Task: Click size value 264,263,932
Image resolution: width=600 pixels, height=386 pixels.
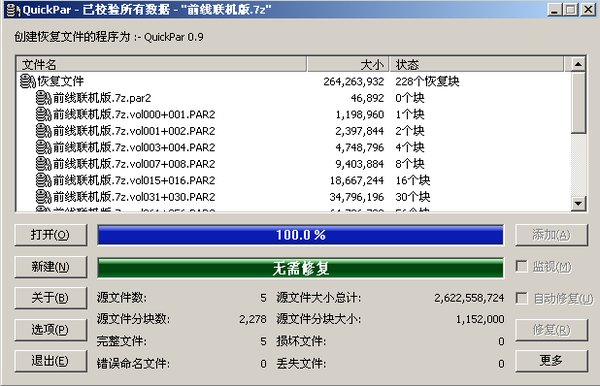Action: [354, 81]
